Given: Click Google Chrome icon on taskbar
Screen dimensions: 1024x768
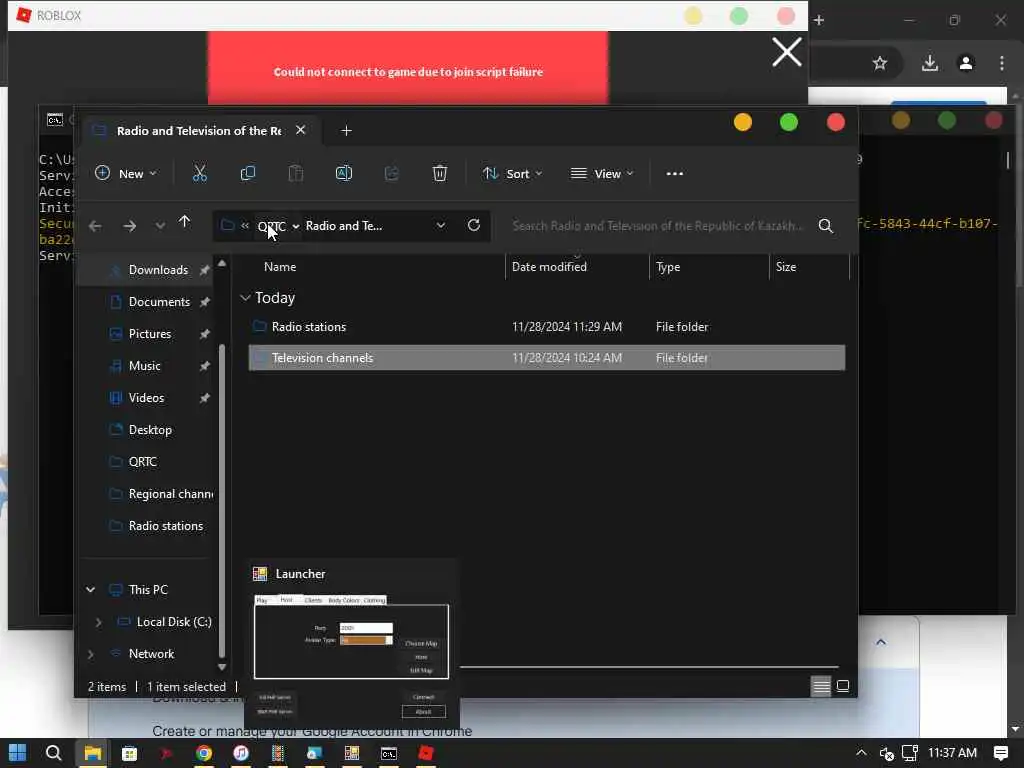Looking at the screenshot, I should [204, 753].
